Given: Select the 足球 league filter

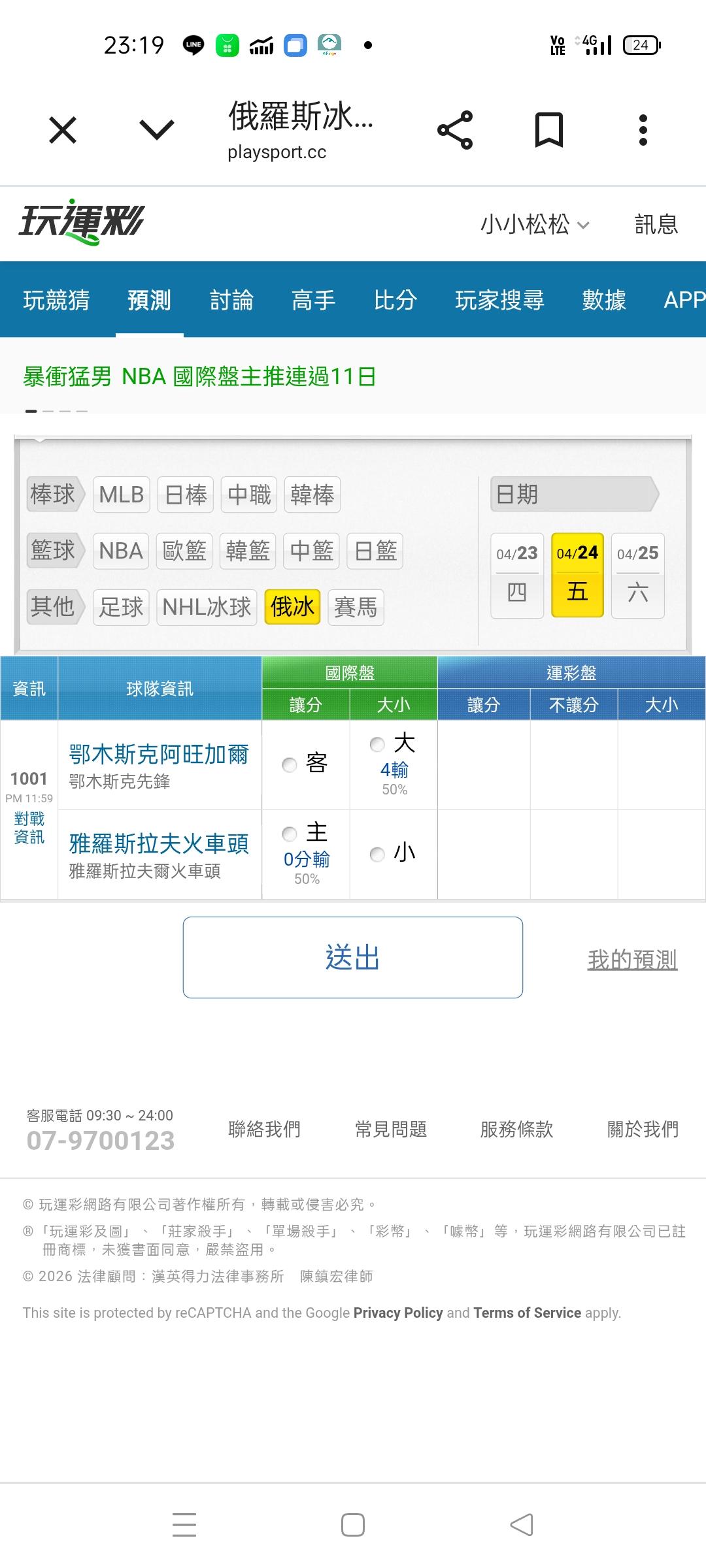Looking at the screenshot, I should pyautogui.click(x=121, y=607).
